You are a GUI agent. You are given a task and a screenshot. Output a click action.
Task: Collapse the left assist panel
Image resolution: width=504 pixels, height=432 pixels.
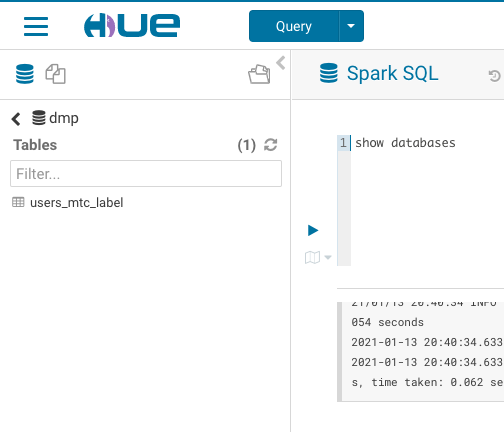point(281,63)
